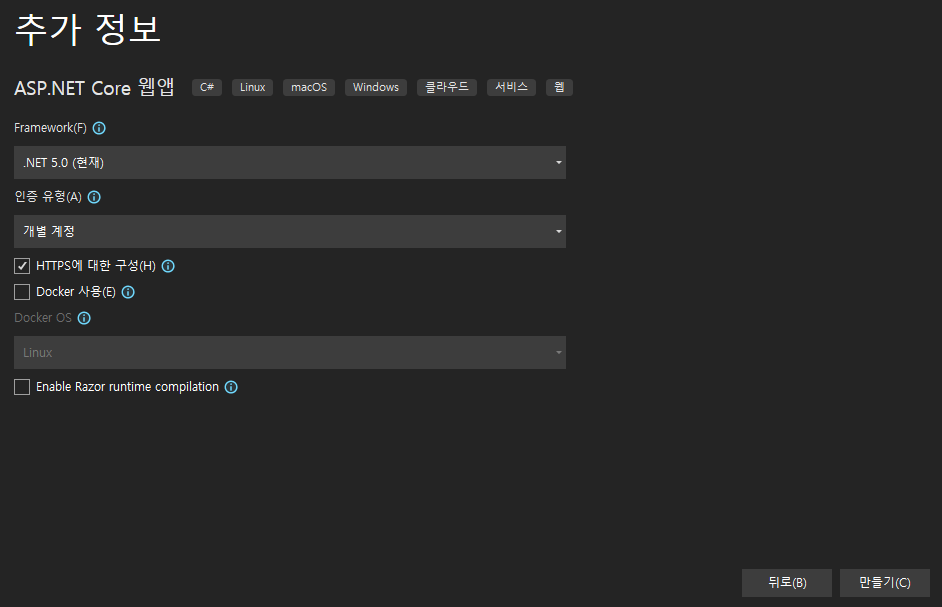Viewport: 942px width, 607px height.
Task: Click the ASP.NET Core 웹앱 template title
Action: [x=94, y=88]
